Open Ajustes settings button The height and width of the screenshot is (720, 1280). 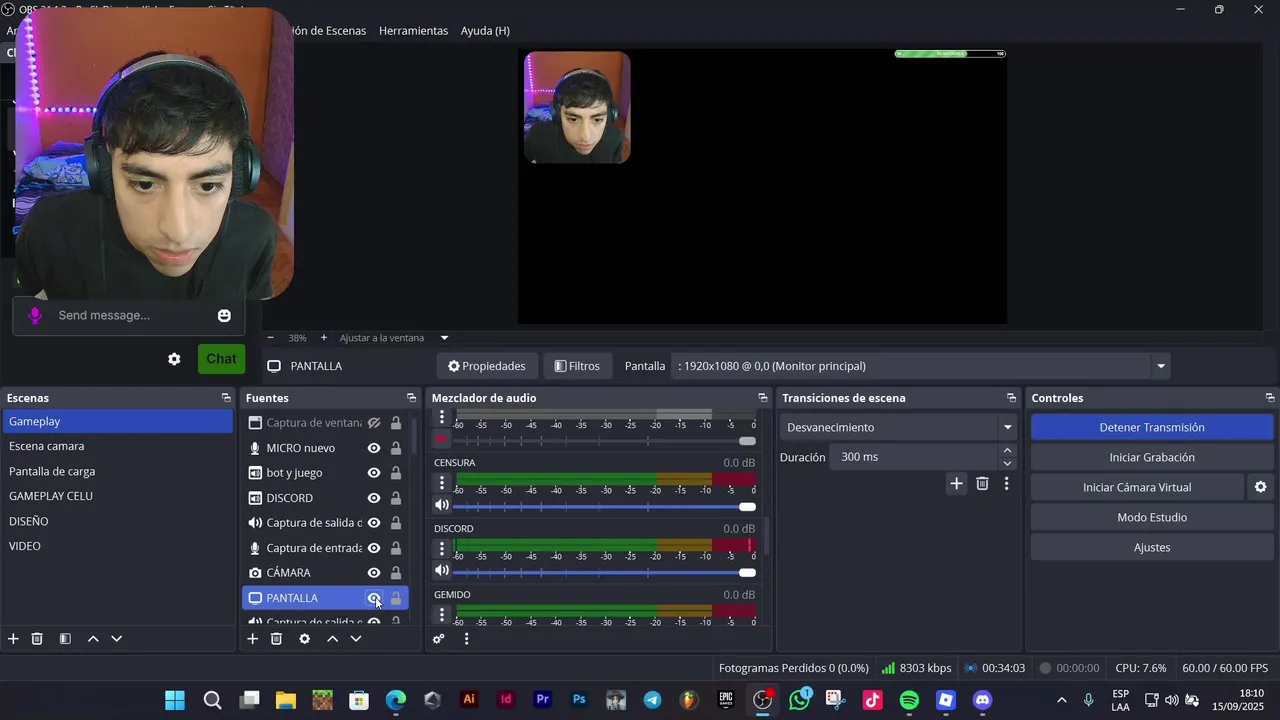pos(1152,547)
